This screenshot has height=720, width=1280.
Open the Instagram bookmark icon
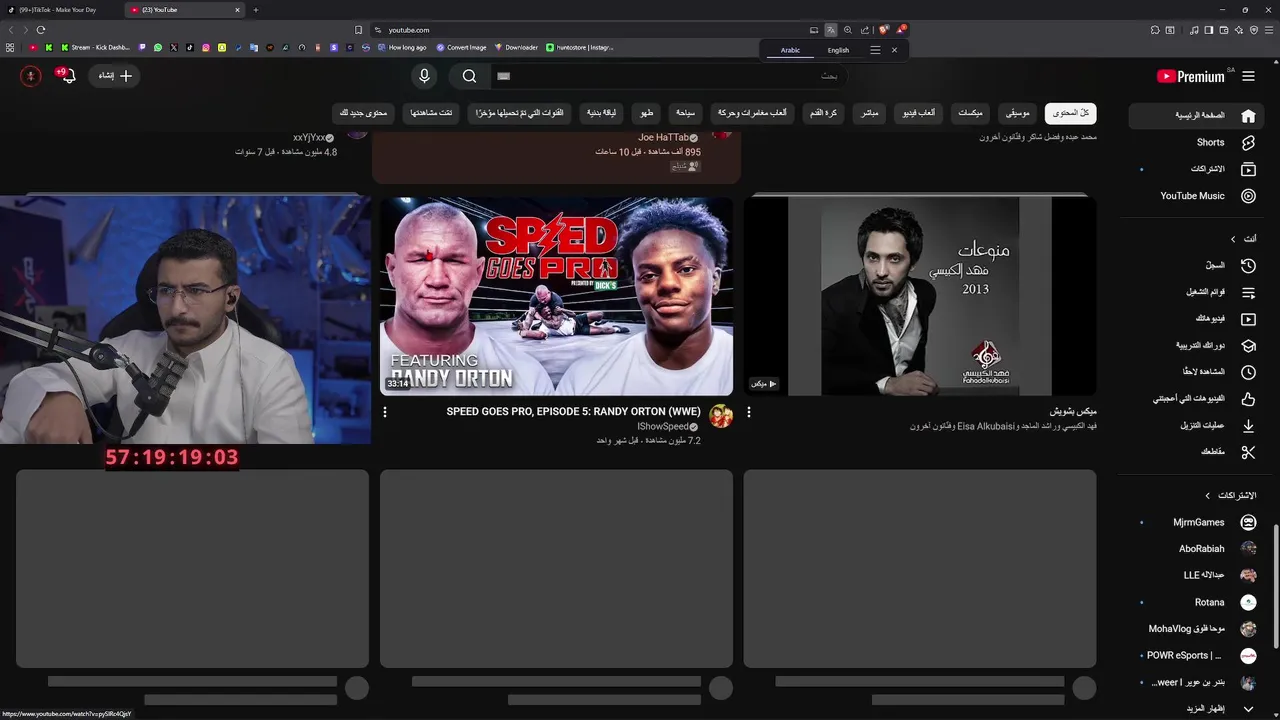coord(206,47)
